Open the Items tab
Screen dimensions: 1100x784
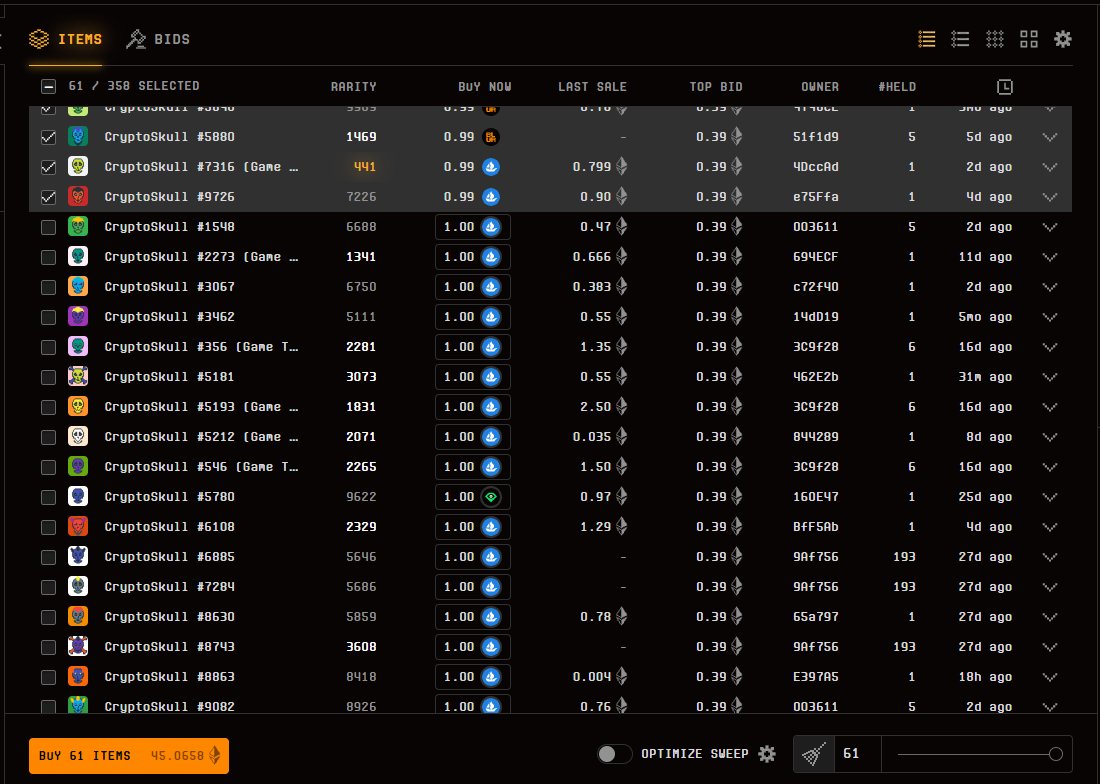(x=65, y=39)
